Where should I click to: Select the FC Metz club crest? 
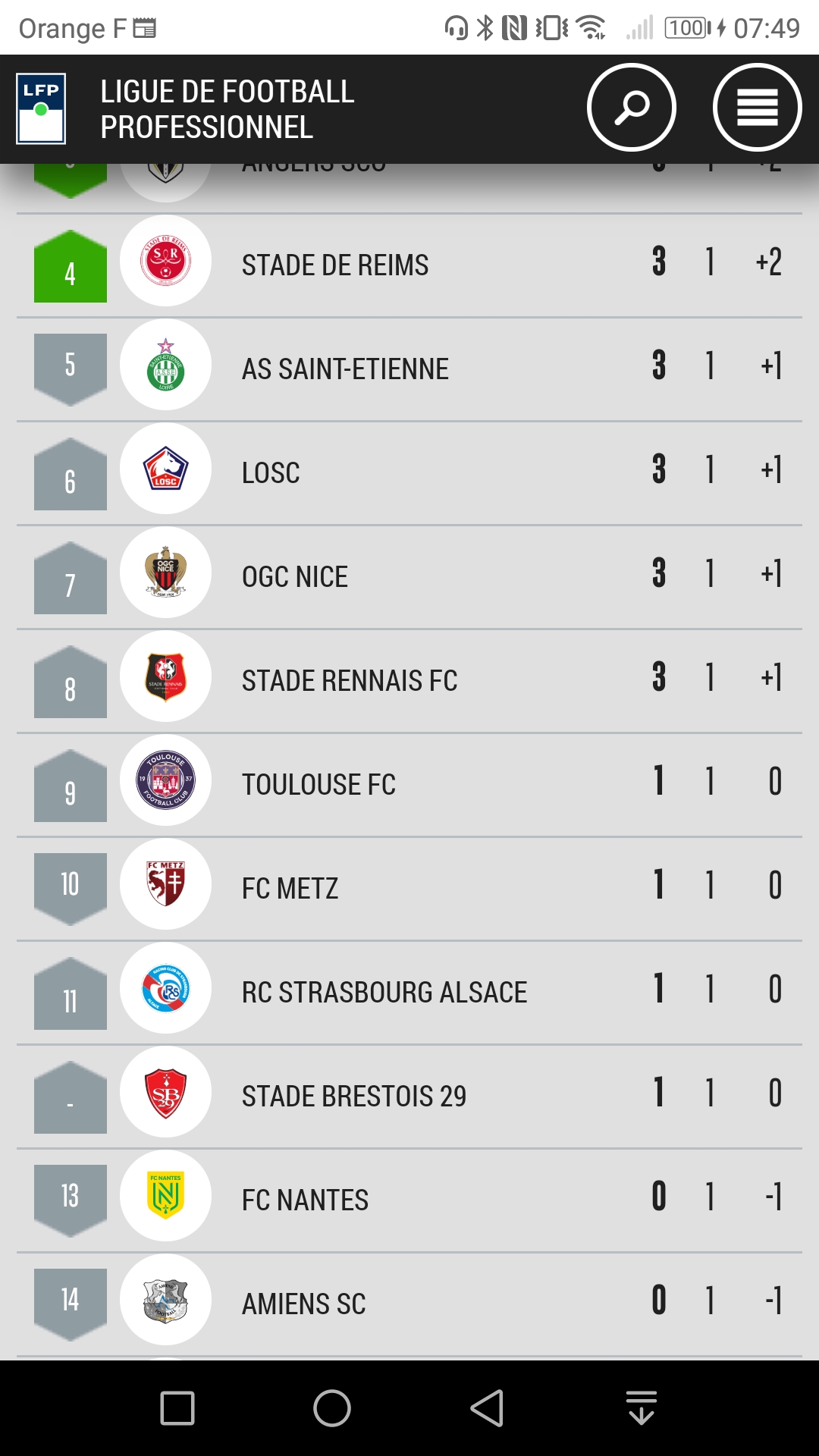tap(165, 884)
